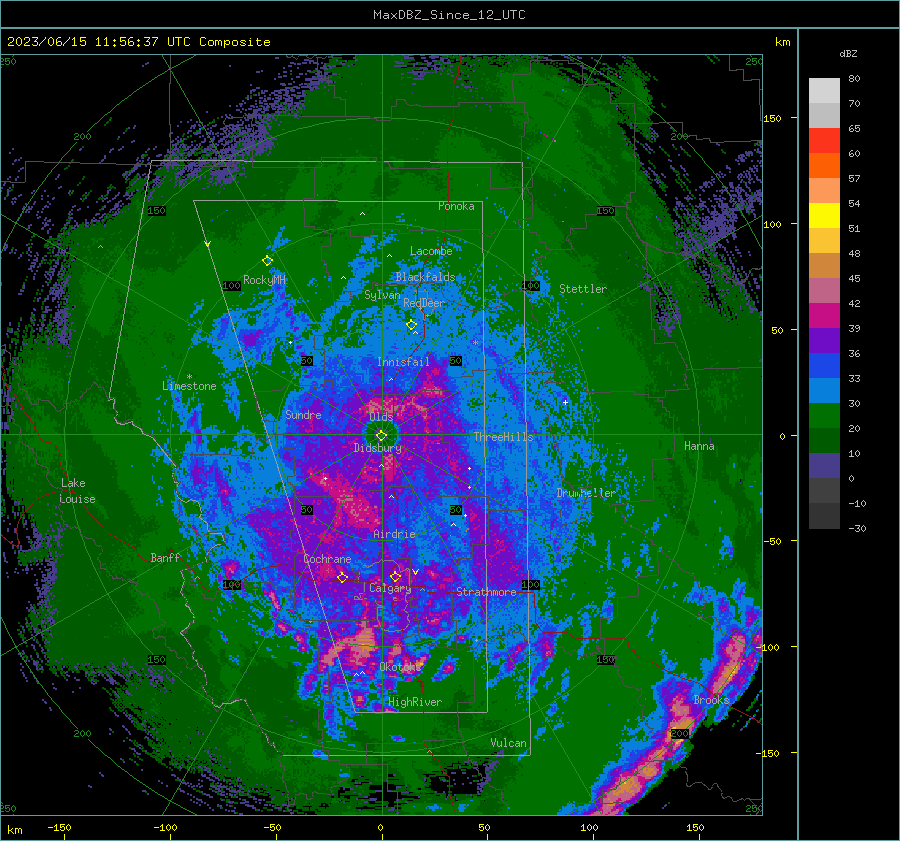Select the white plus marker north of Drumheller

[565, 402]
